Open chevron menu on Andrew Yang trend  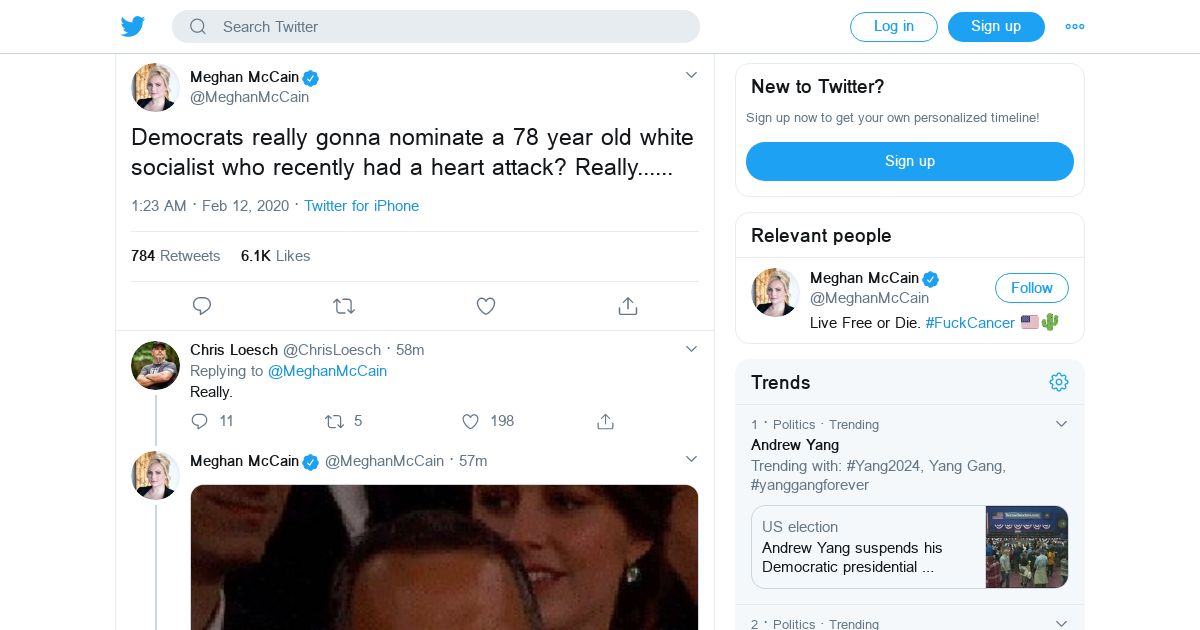[x=1062, y=424]
